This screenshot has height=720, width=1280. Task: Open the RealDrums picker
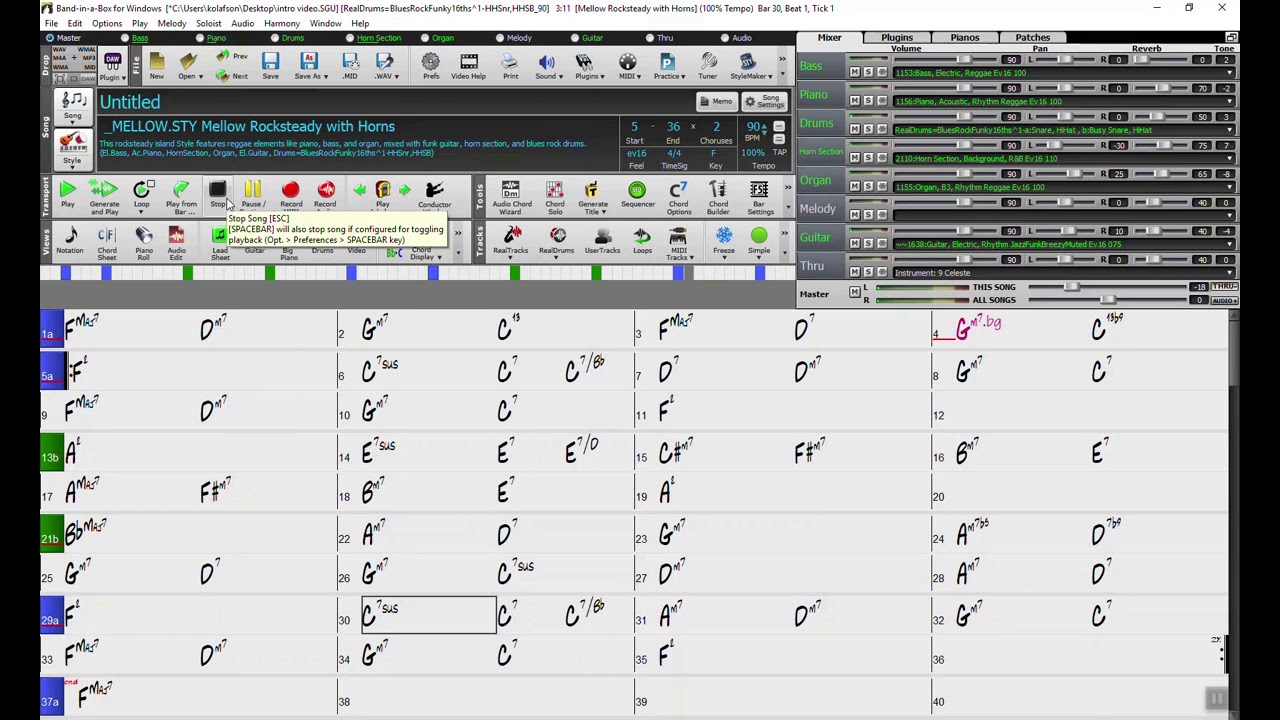(x=557, y=240)
